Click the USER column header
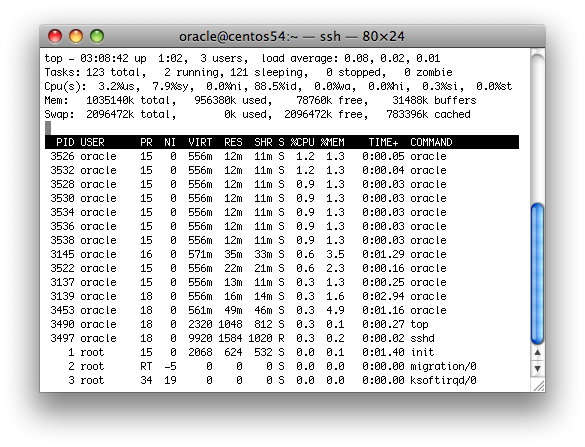Viewport: 585px width, 447px height. pos(92,142)
